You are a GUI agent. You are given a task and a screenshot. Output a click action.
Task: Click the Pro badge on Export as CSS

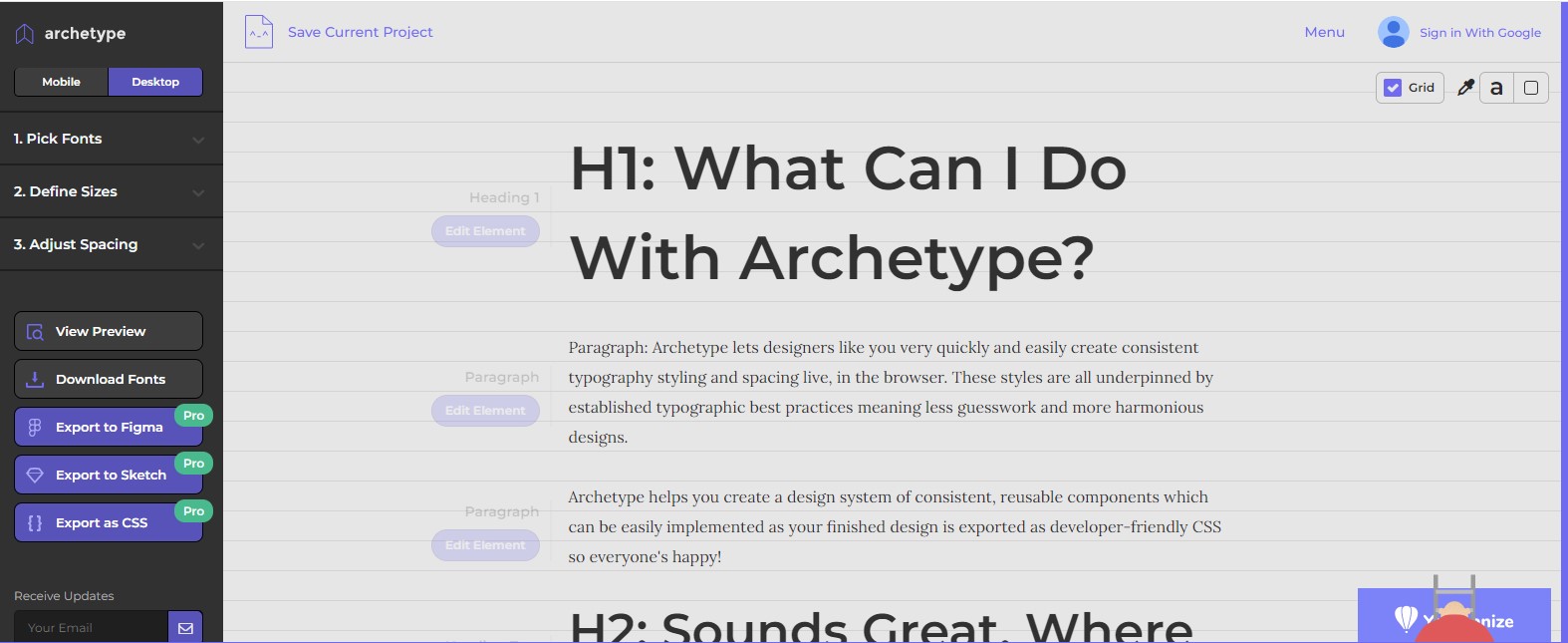coord(193,511)
